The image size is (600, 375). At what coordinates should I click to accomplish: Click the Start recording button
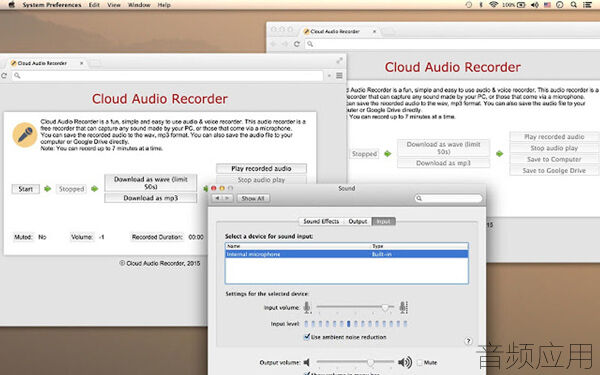(25, 189)
